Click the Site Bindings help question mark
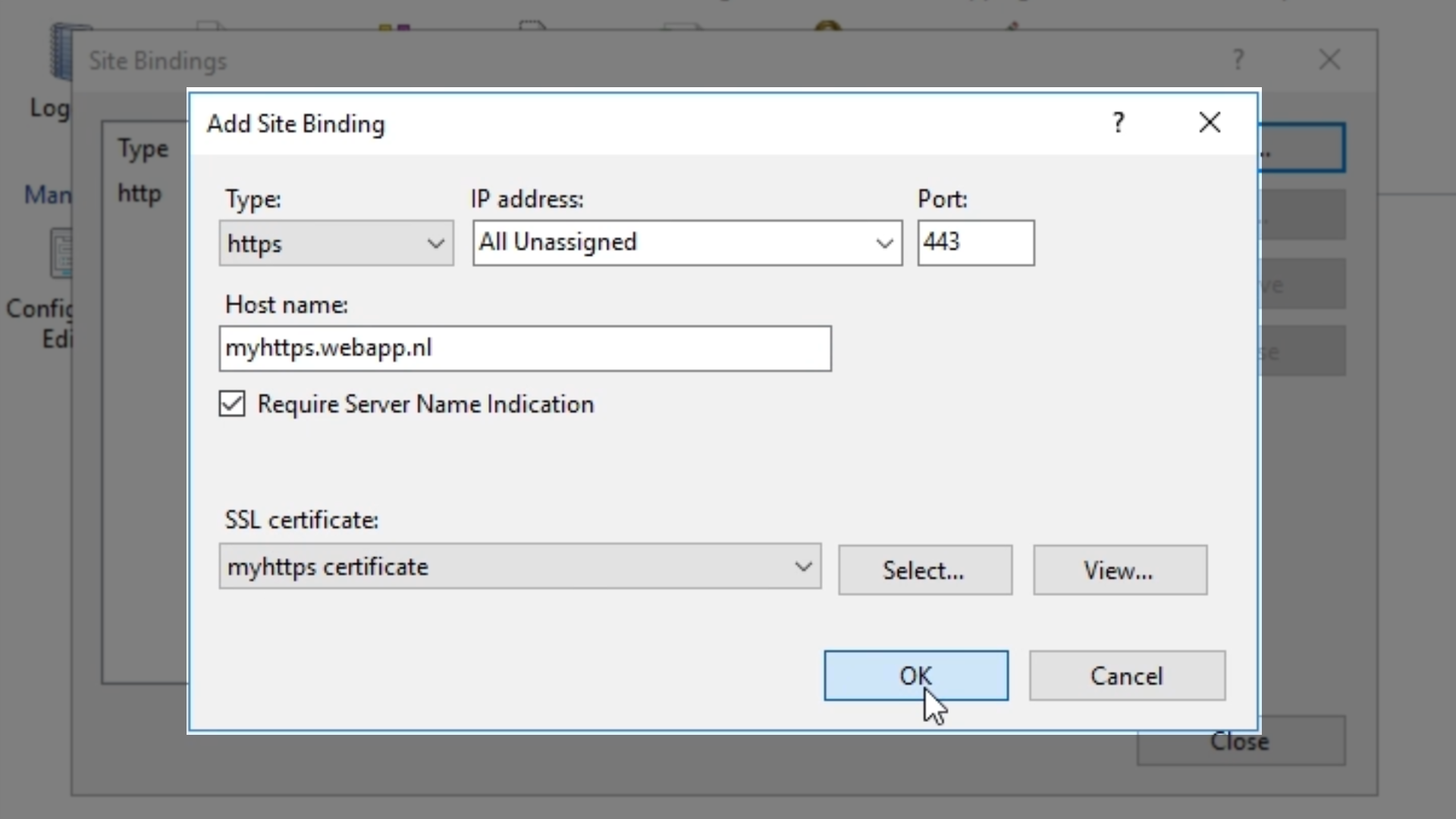This screenshot has height=819, width=1456. pyautogui.click(x=1238, y=60)
